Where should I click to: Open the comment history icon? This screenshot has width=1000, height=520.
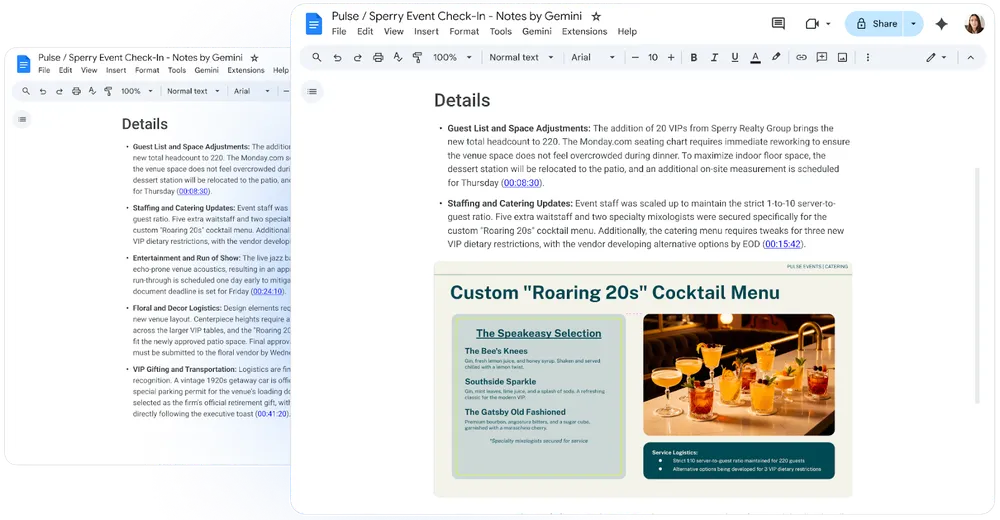point(778,24)
